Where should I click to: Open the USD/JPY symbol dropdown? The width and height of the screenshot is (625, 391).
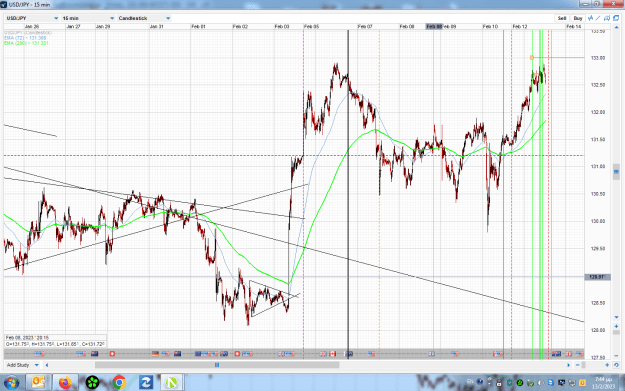pyautogui.click(x=32, y=18)
